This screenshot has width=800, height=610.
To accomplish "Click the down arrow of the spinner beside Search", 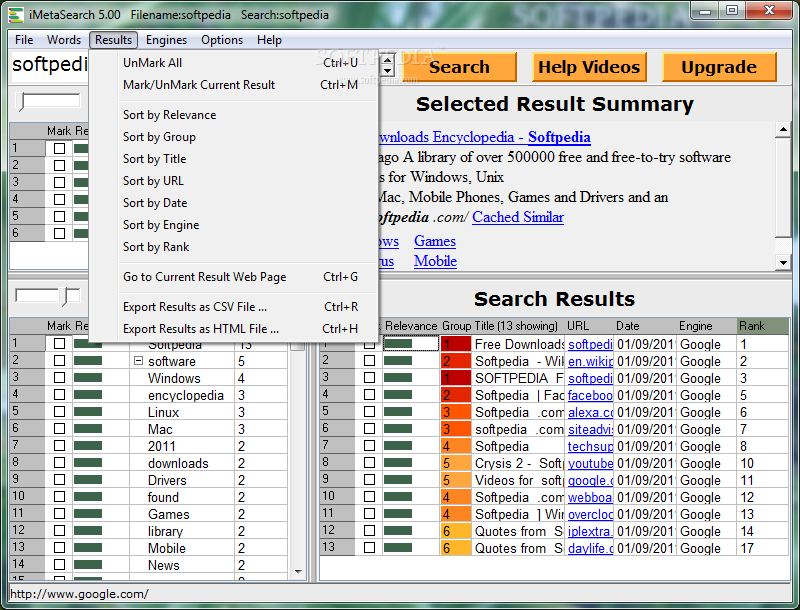I will [x=388, y=72].
